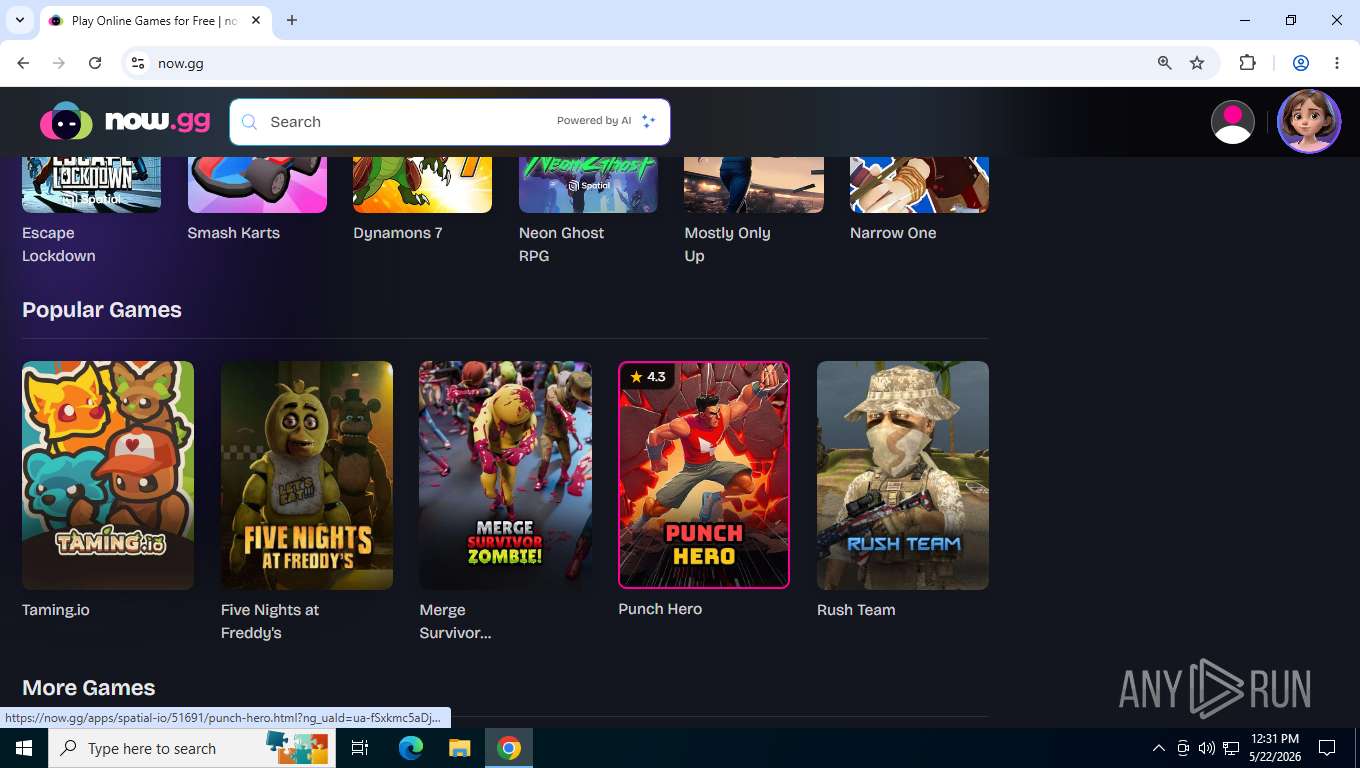Click Five Nights at Freddy's title link
This screenshot has height=768, width=1360.
tap(270, 621)
